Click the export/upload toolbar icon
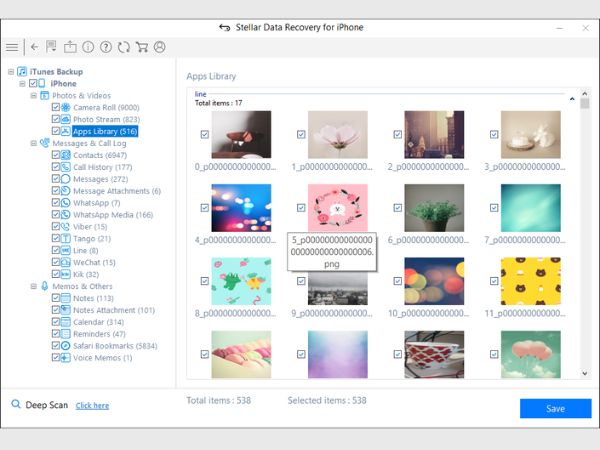600x450 pixels. point(70,46)
